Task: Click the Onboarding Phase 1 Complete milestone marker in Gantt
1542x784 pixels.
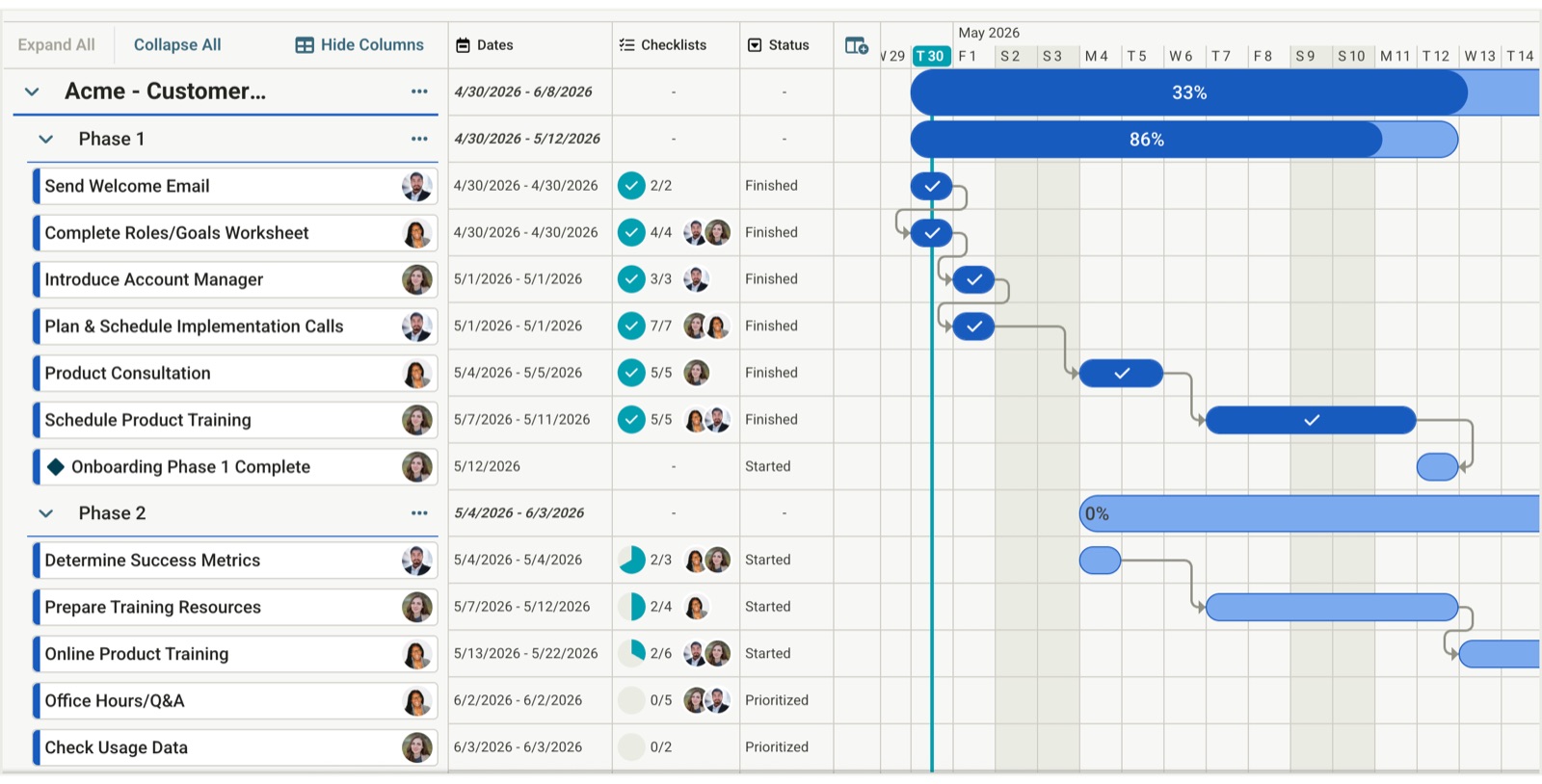Action: pyautogui.click(x=1437, y=467)
